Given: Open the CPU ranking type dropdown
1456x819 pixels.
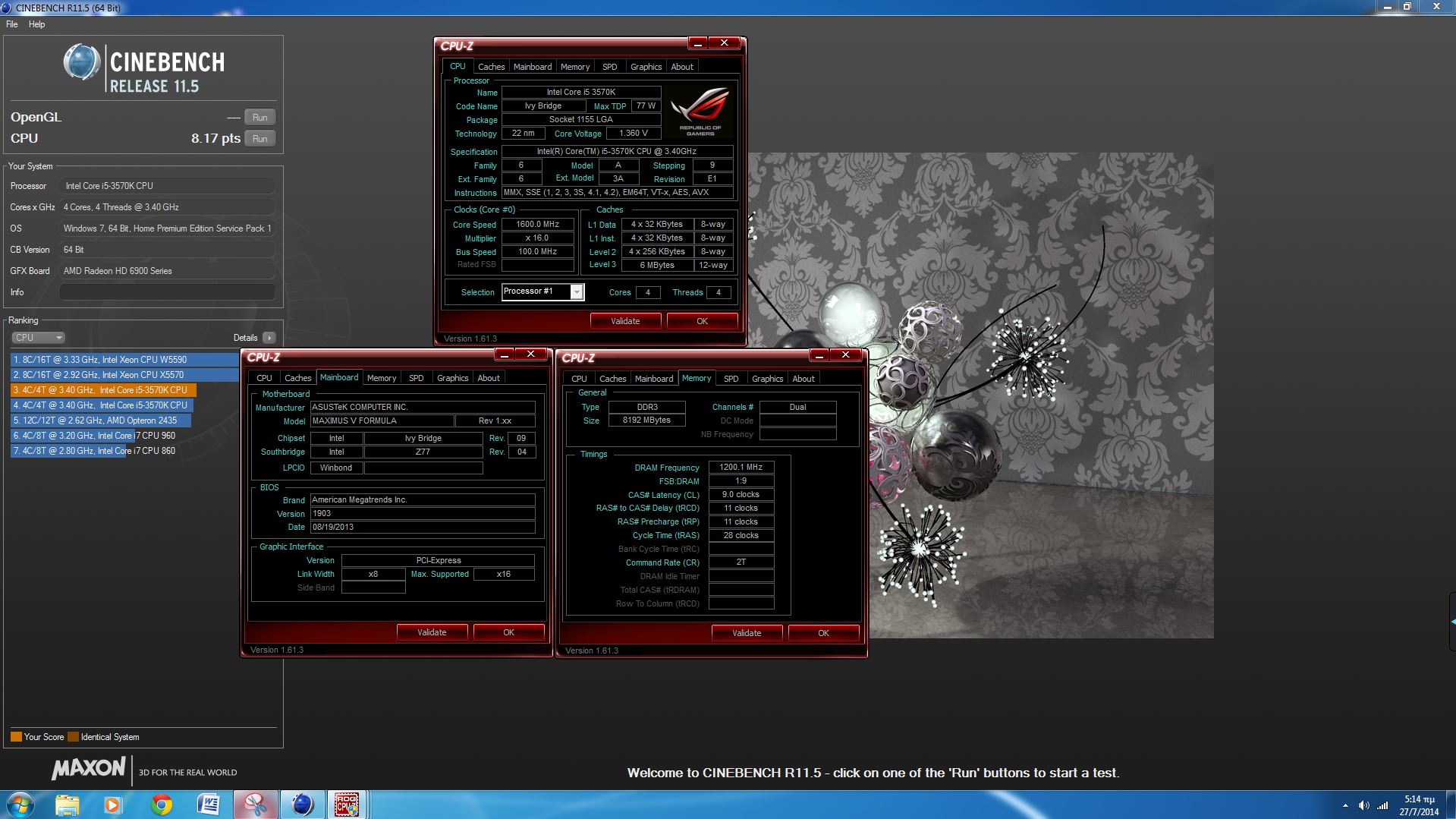Looking at the screenshot, I should point(38,338).
